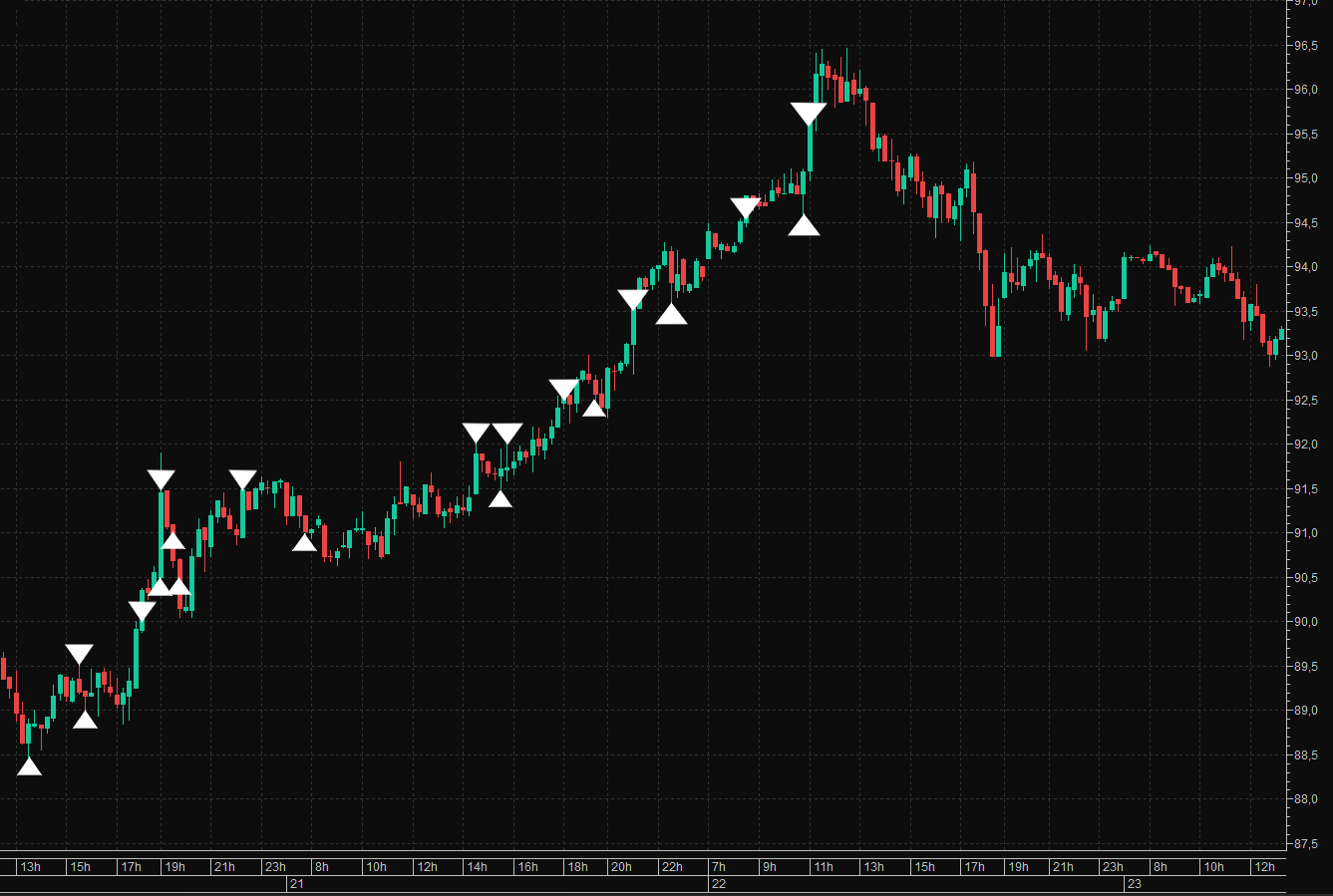Select the day 23 label on the time axis
Image resolution: width=1333 pixels, height=896 pixels.
(1134, 884)
